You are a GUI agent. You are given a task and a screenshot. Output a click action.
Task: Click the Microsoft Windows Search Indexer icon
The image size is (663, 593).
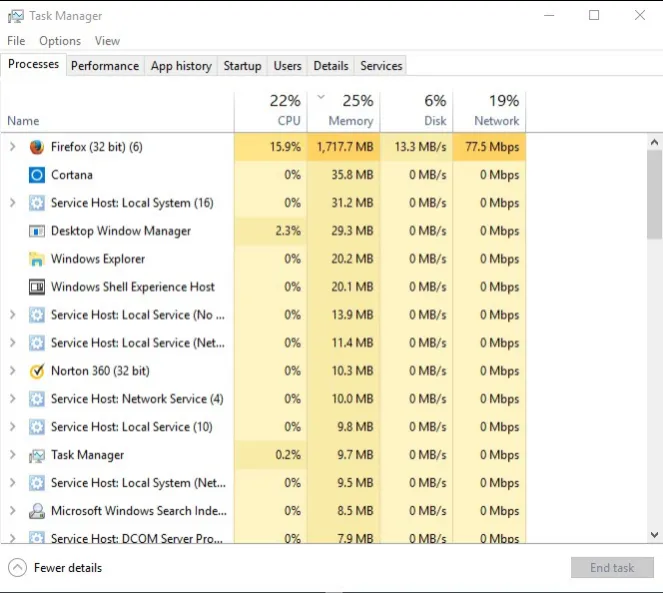click(37, 511)
